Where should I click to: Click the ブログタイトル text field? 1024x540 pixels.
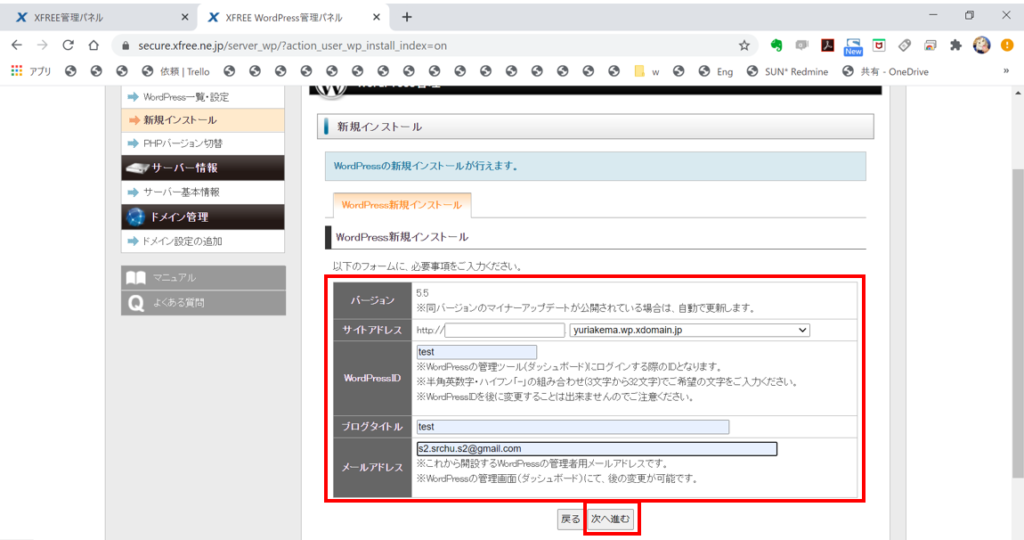coord(572,427)
